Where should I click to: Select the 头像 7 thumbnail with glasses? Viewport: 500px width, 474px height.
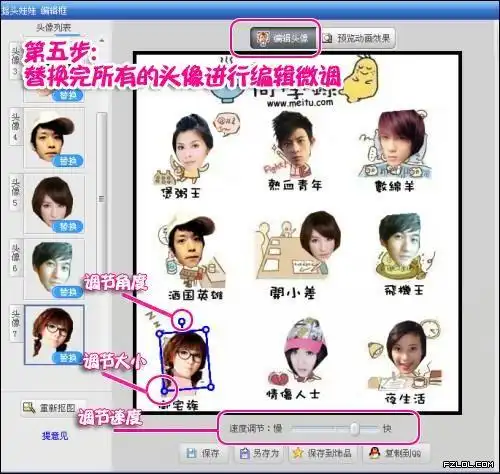click(54, 334)
